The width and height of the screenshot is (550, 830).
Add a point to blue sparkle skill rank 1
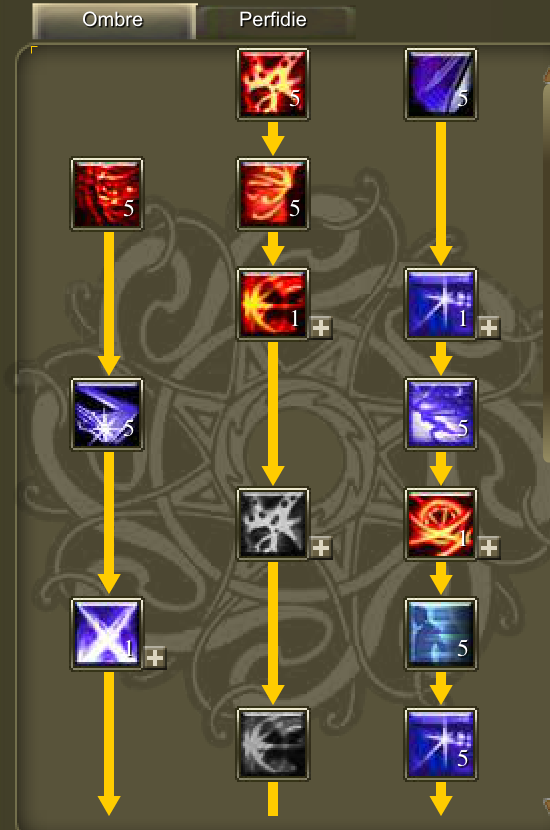(489, 328)
